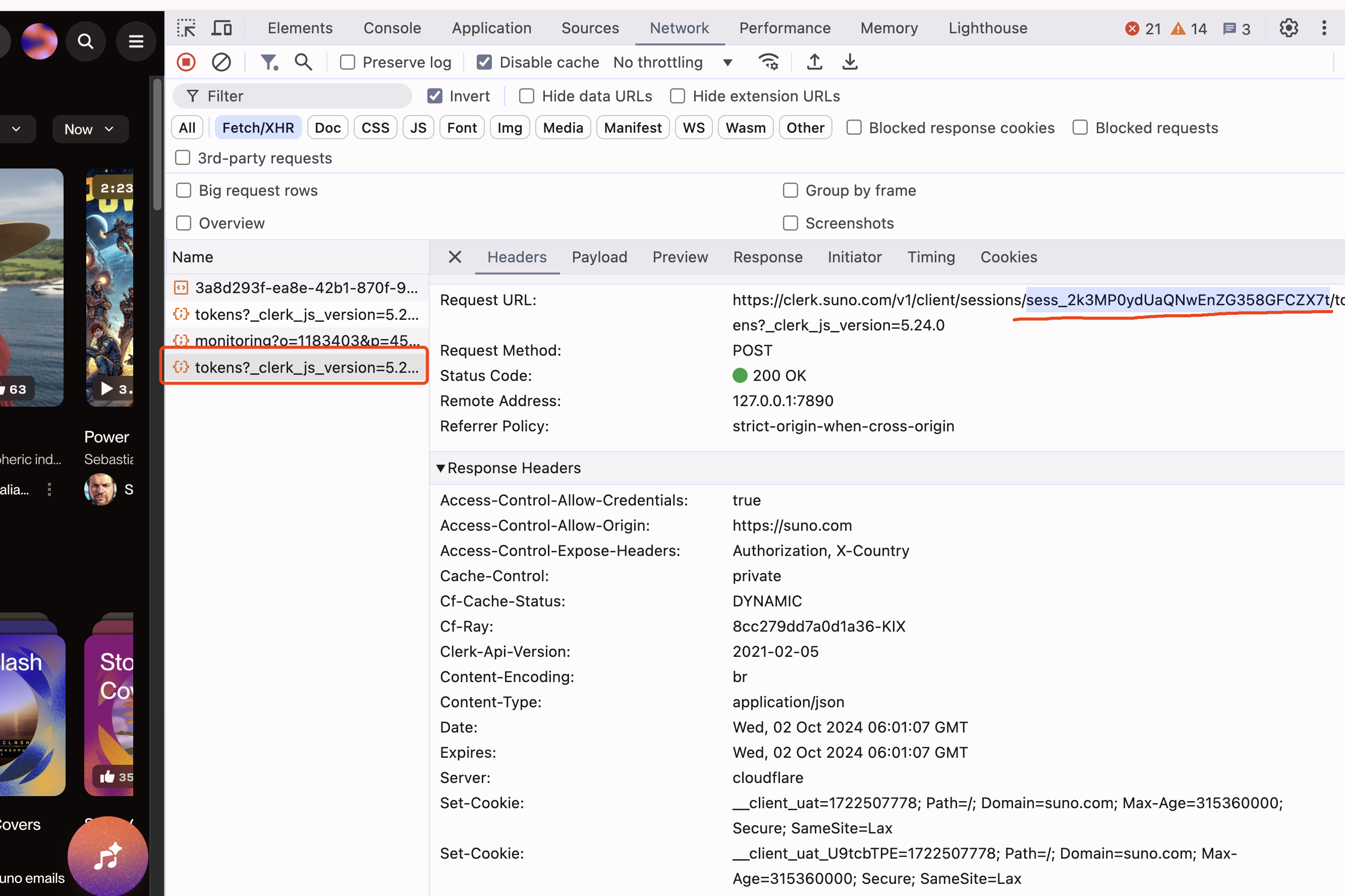The height and width of the screenshot is (896, 1345).
Task: Clear the network log
Action: [x=221, y=62]
